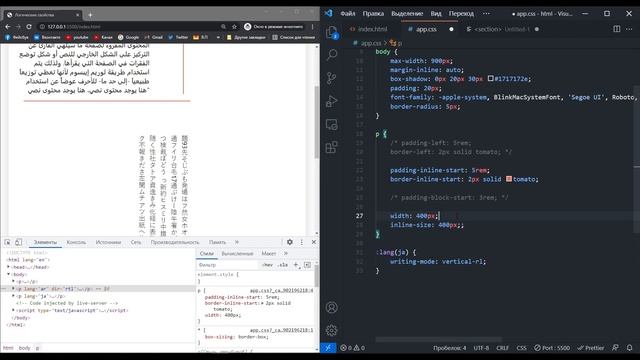The height and width of the screenshot is (360, 640).
Task: Collapse the body node in Elements tree
Action: tap(9, 274)
